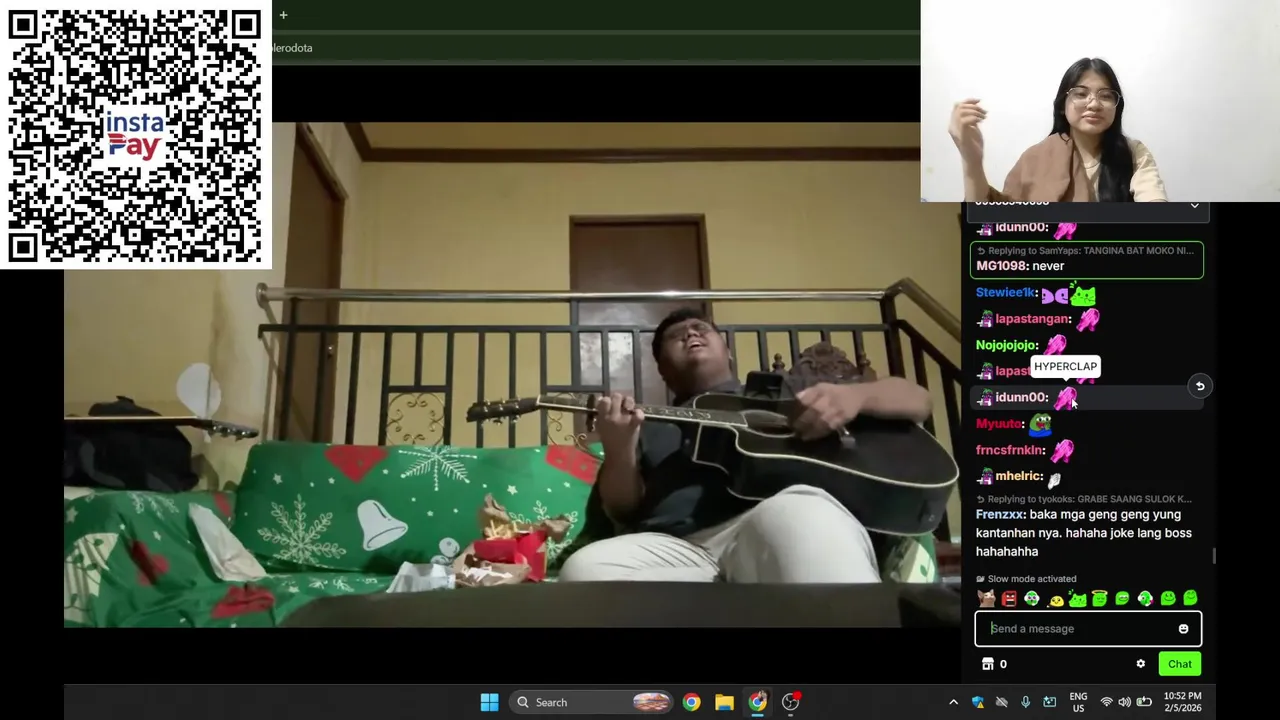Click the HYPERCLAP emote in idunn00's message

tap(1065, 398)
